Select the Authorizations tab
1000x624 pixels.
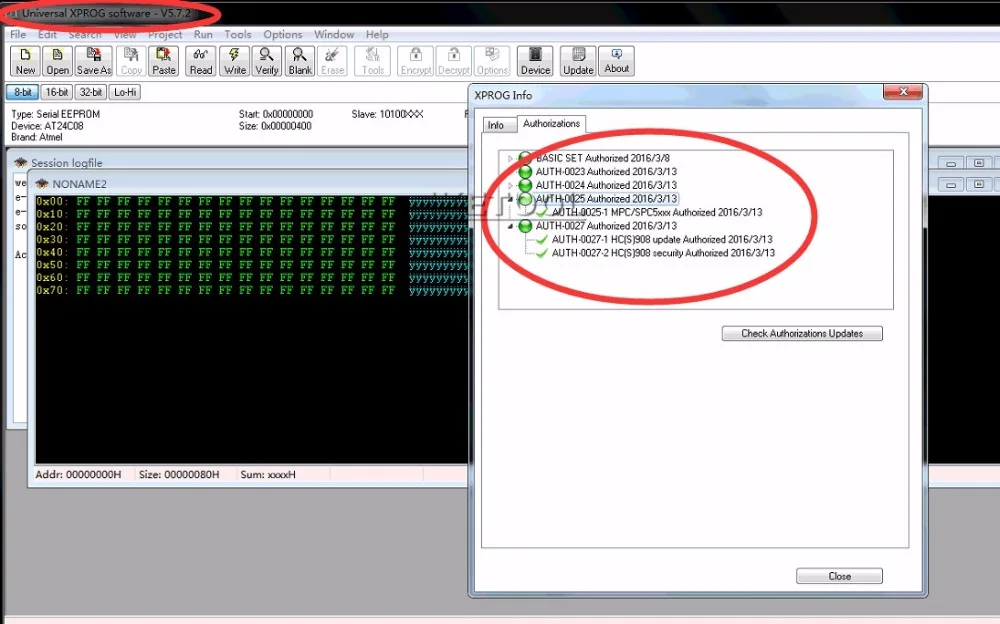point(552,124)
